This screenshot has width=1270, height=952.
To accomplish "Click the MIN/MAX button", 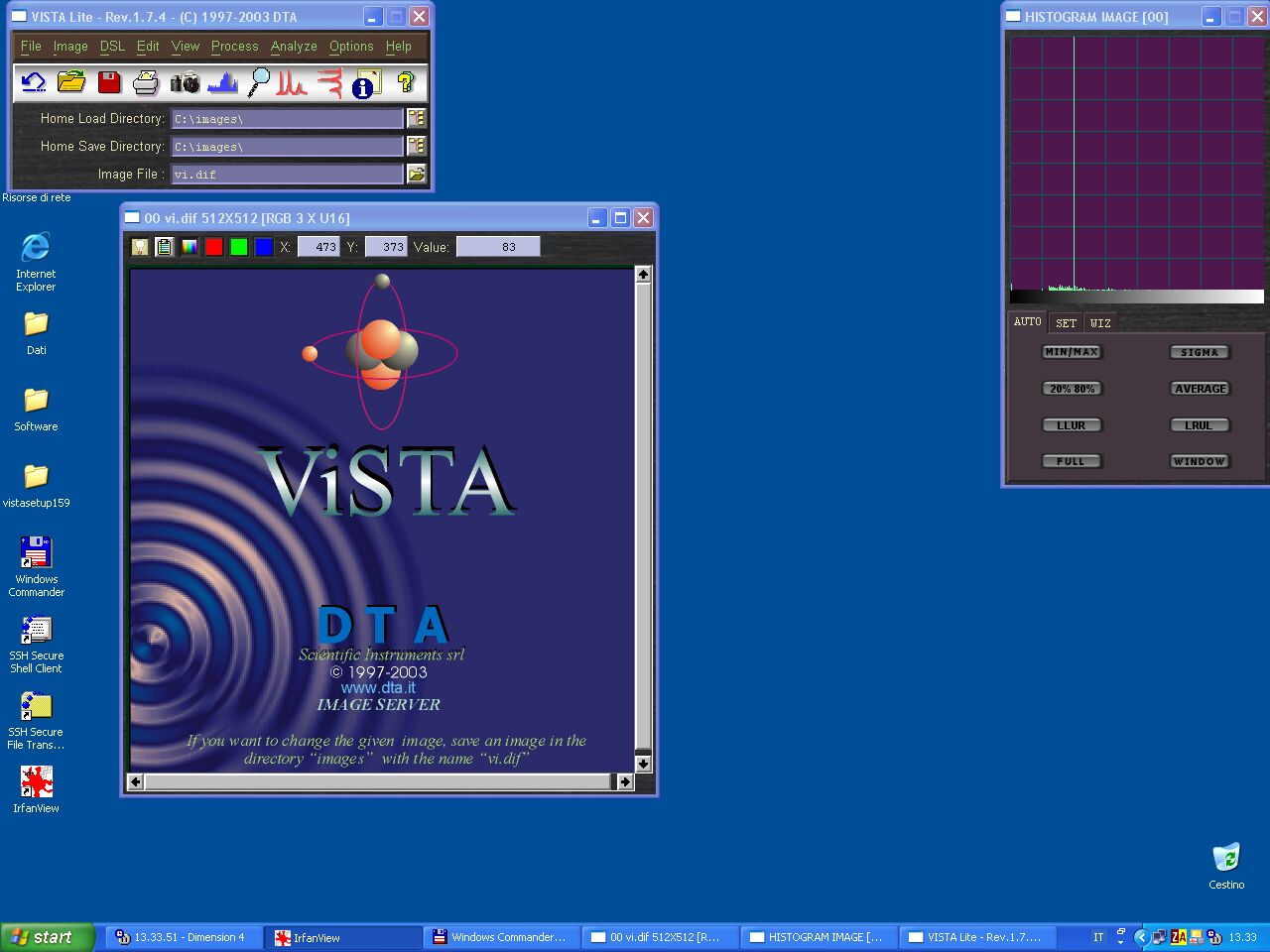I will pyautogui.click(x=1072, y=352).
